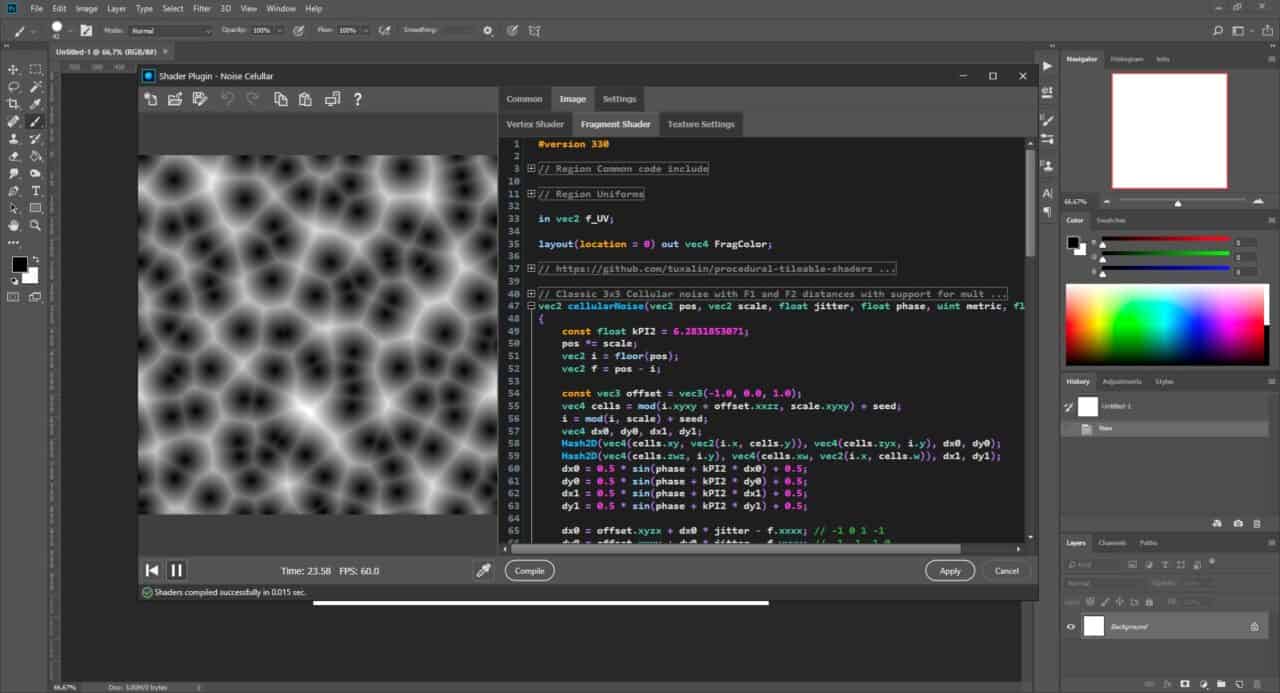Rewind shader time to start
Screen dimensions: 1280x693
coord(152,570)
